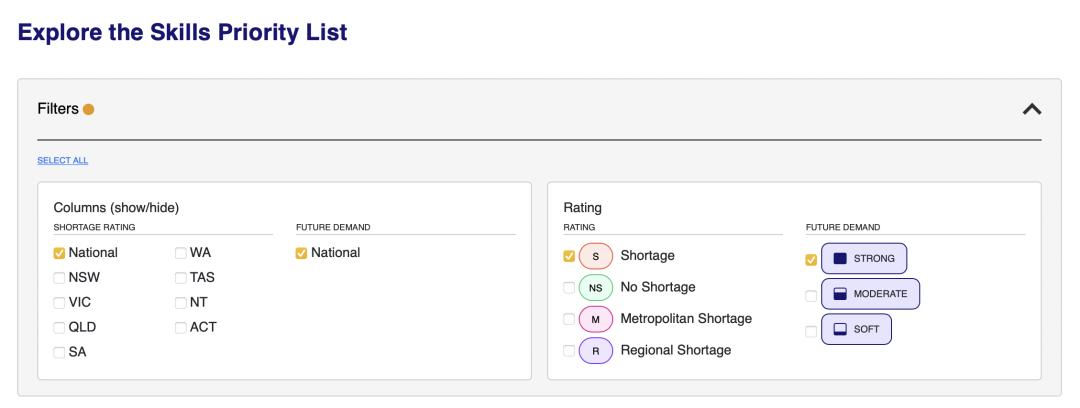Enable the NSW column checkbox

[60, 277]
